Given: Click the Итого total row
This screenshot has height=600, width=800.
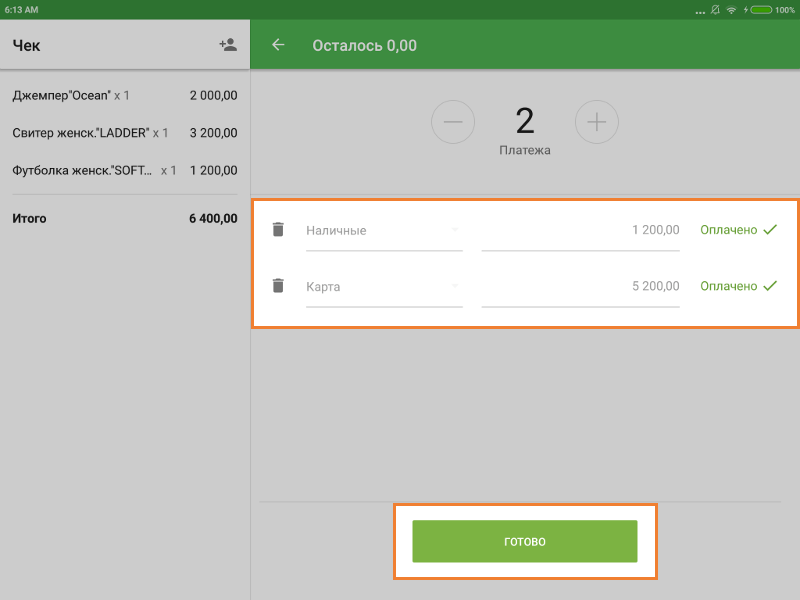Looking at the screenshot, I should pos(124,218).
